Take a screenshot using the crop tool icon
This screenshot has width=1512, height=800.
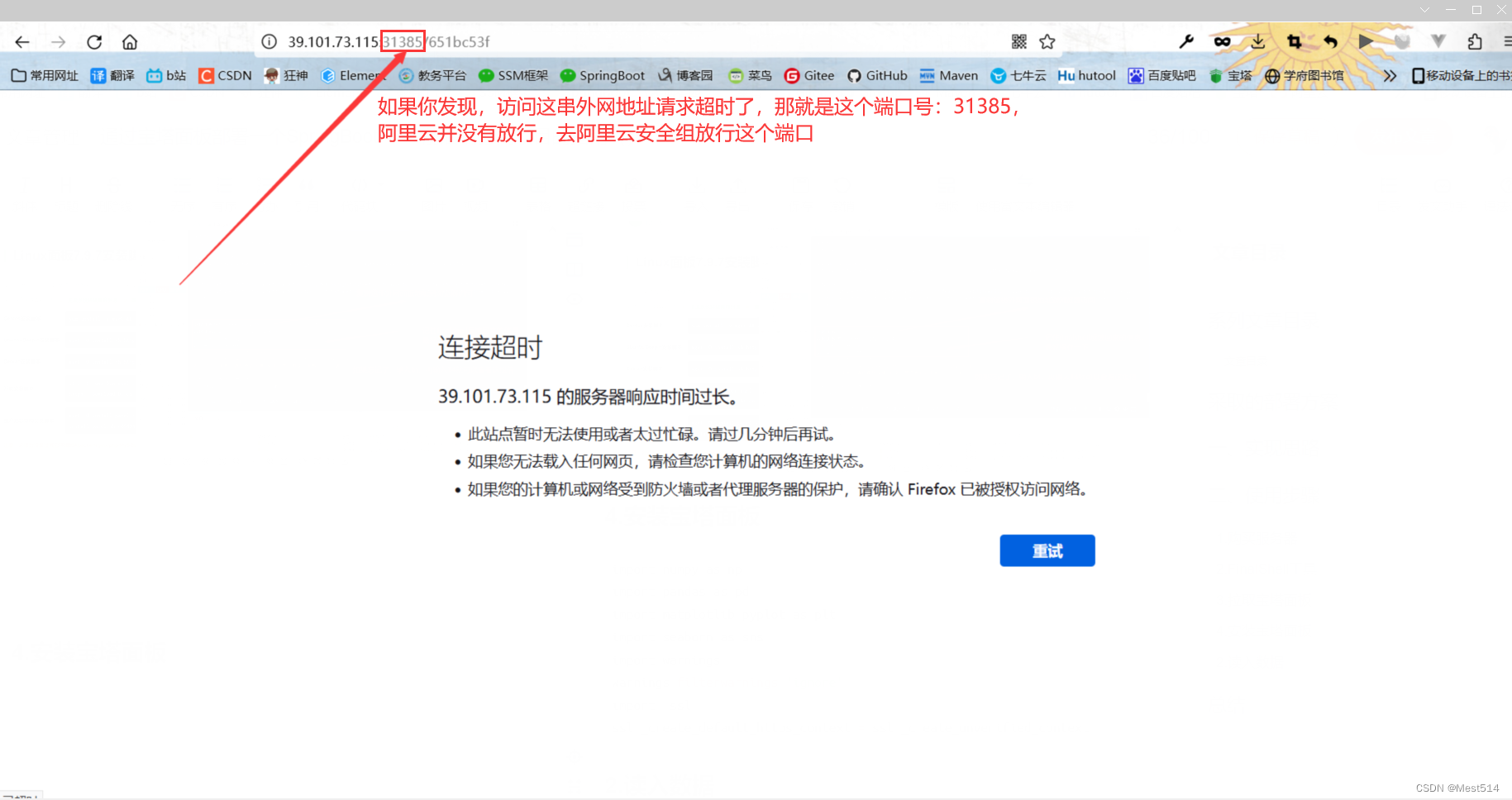point(1295,40)
